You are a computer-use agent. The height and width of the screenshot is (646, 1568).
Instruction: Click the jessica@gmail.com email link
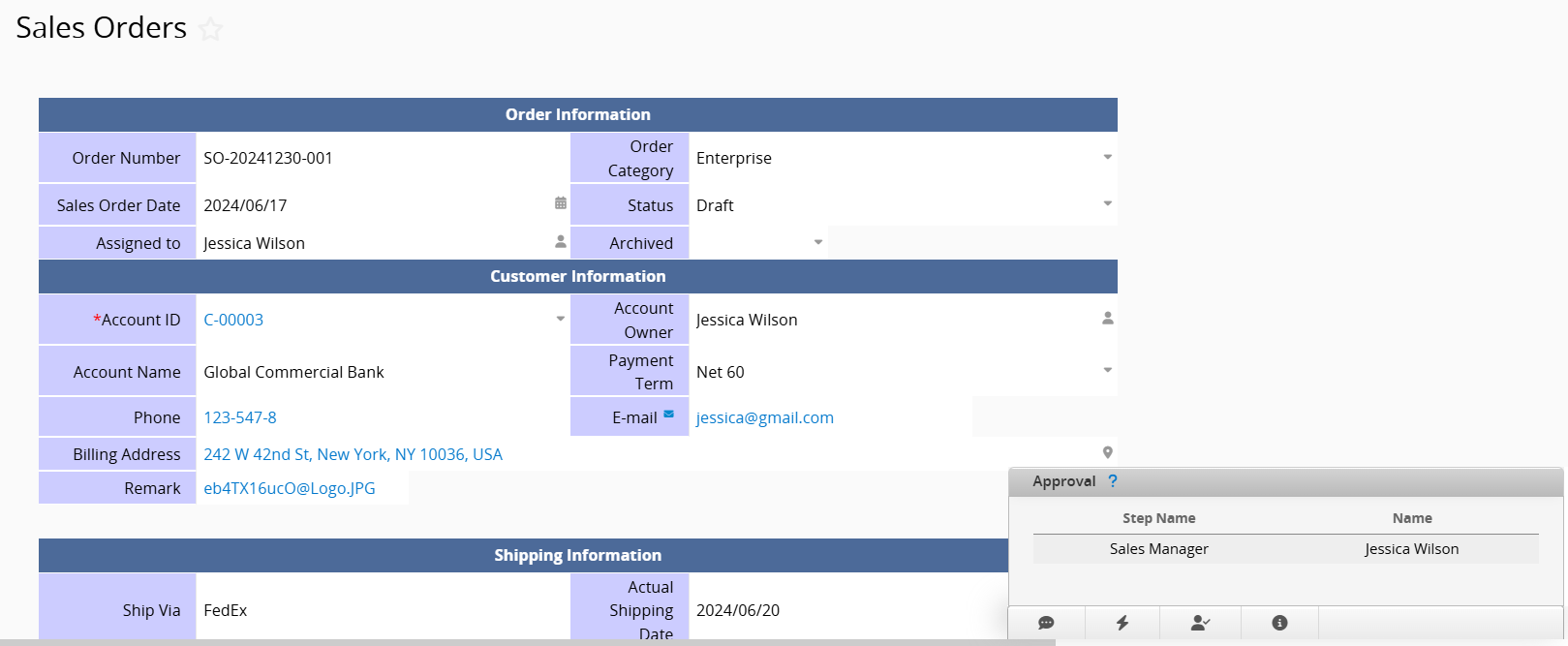[764, 417]
